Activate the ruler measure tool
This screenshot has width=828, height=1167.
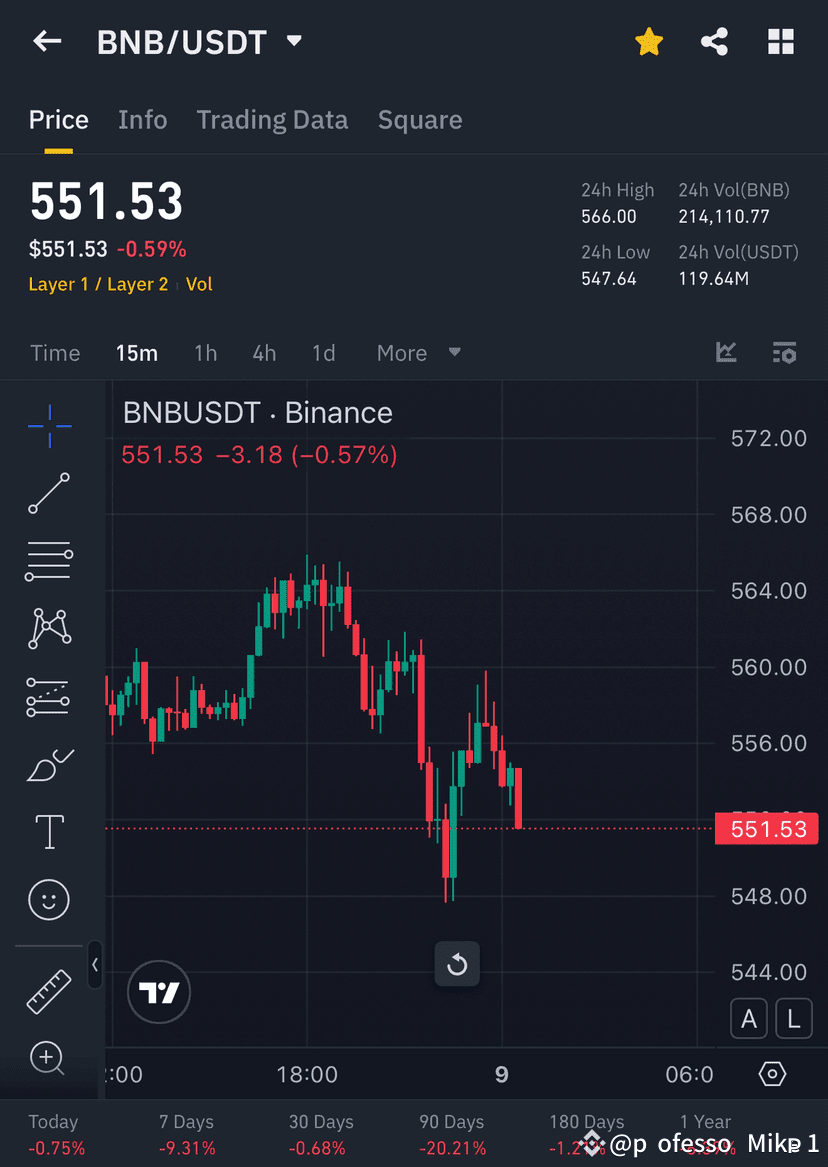pos(48,989)
